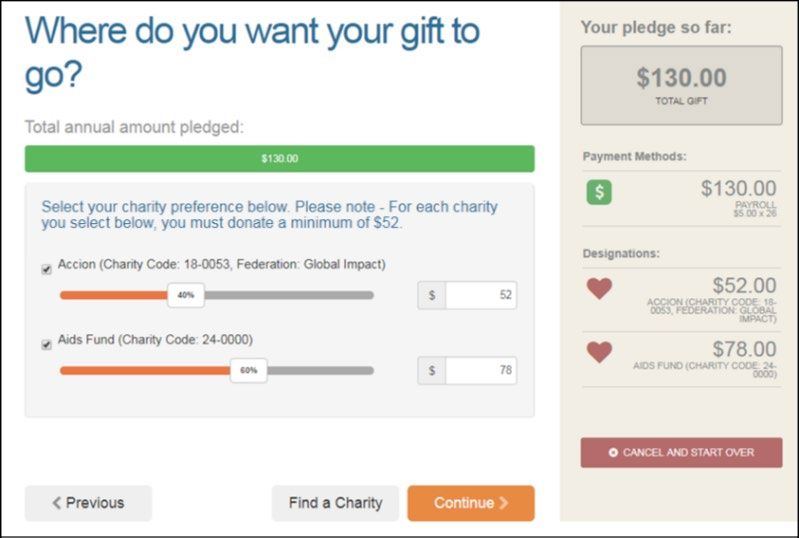Click the heart icon beside Accion designation
The image size is (799, 538).
599,288
